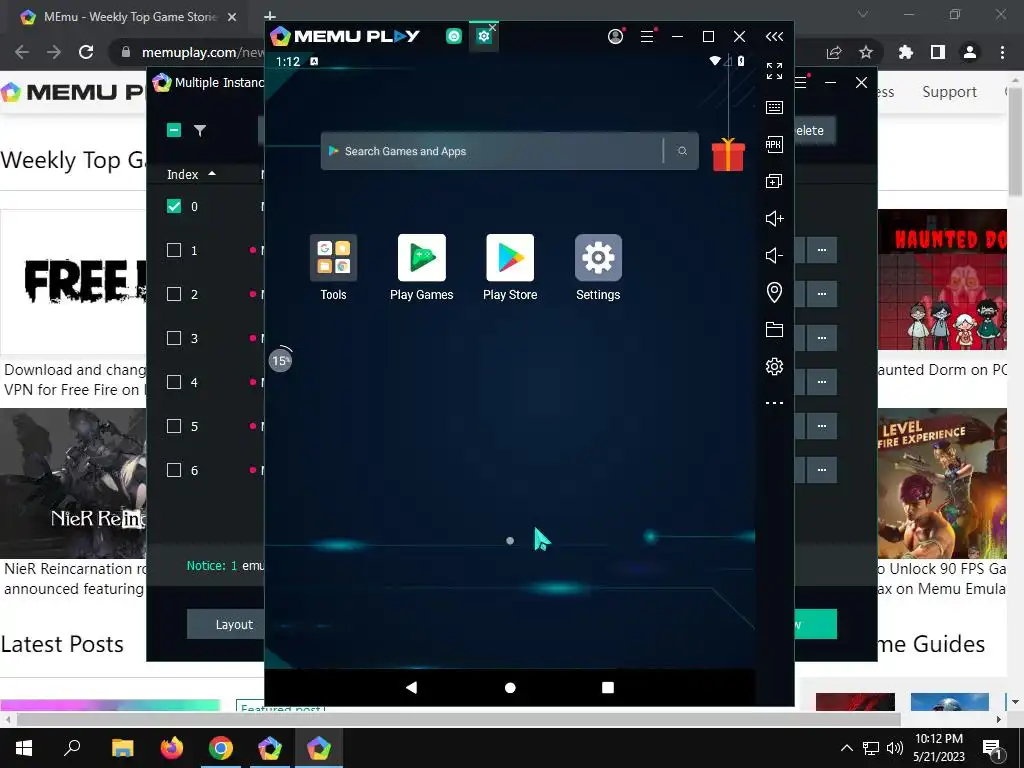1024x768 pixels.
Task: Open the GPS location pin icon
Action: [774, 292]
